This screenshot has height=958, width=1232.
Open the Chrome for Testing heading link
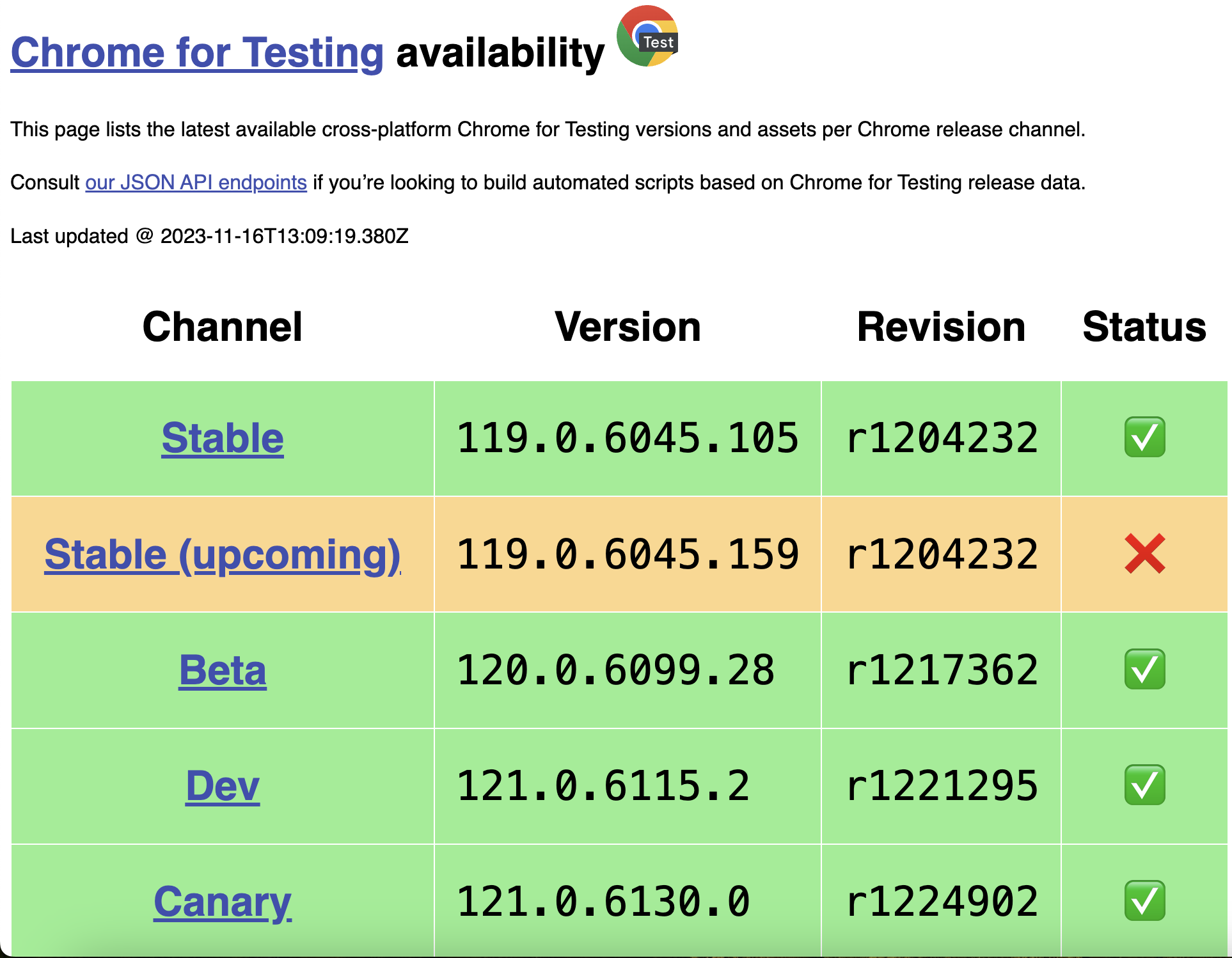coord(197,52)
